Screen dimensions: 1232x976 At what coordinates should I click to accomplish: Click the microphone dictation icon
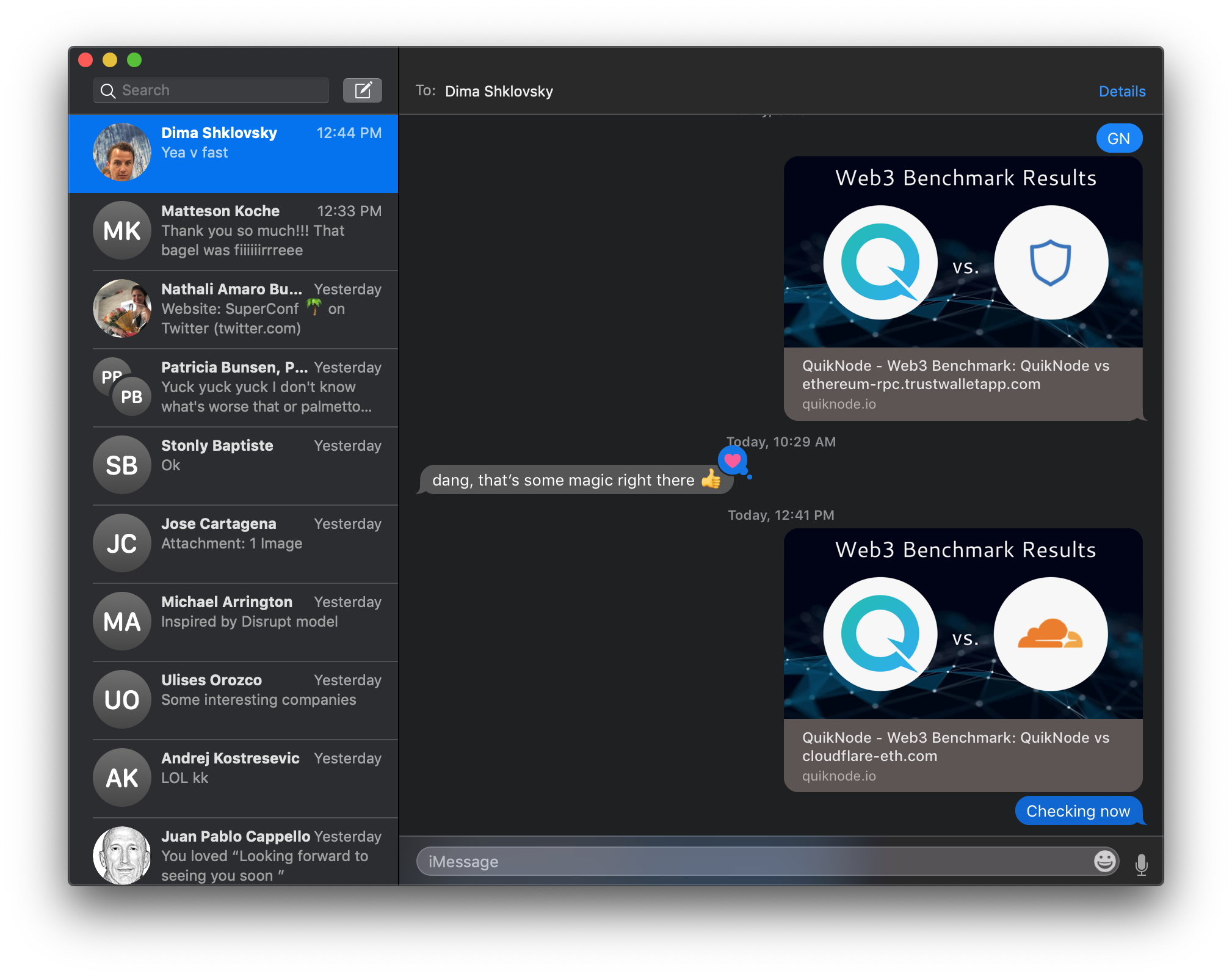point(1141,864)
